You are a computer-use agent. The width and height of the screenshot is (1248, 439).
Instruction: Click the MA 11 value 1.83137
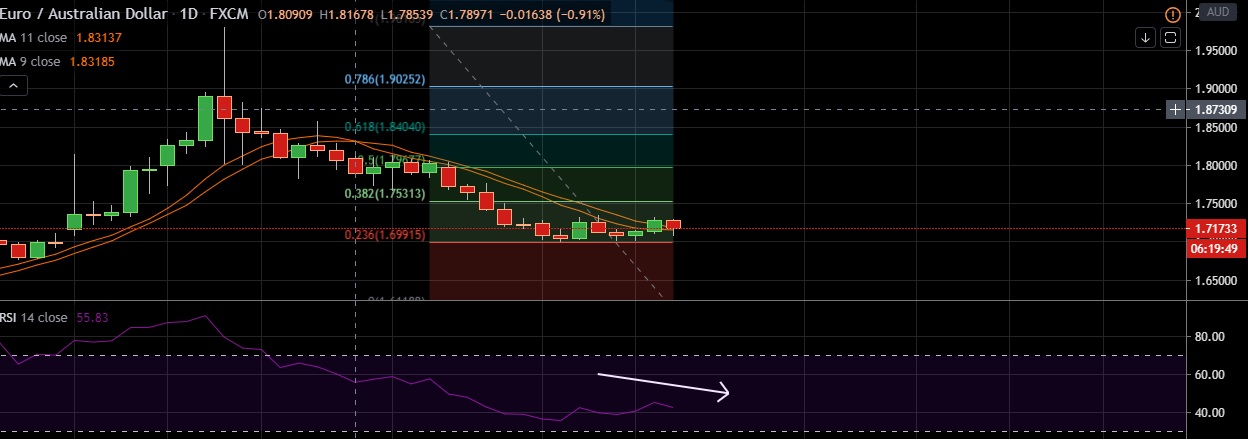click(x=98, y=38)
